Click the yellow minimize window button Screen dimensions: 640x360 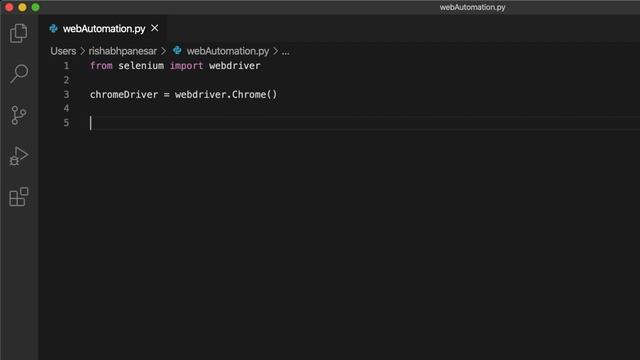click(22, 7)
